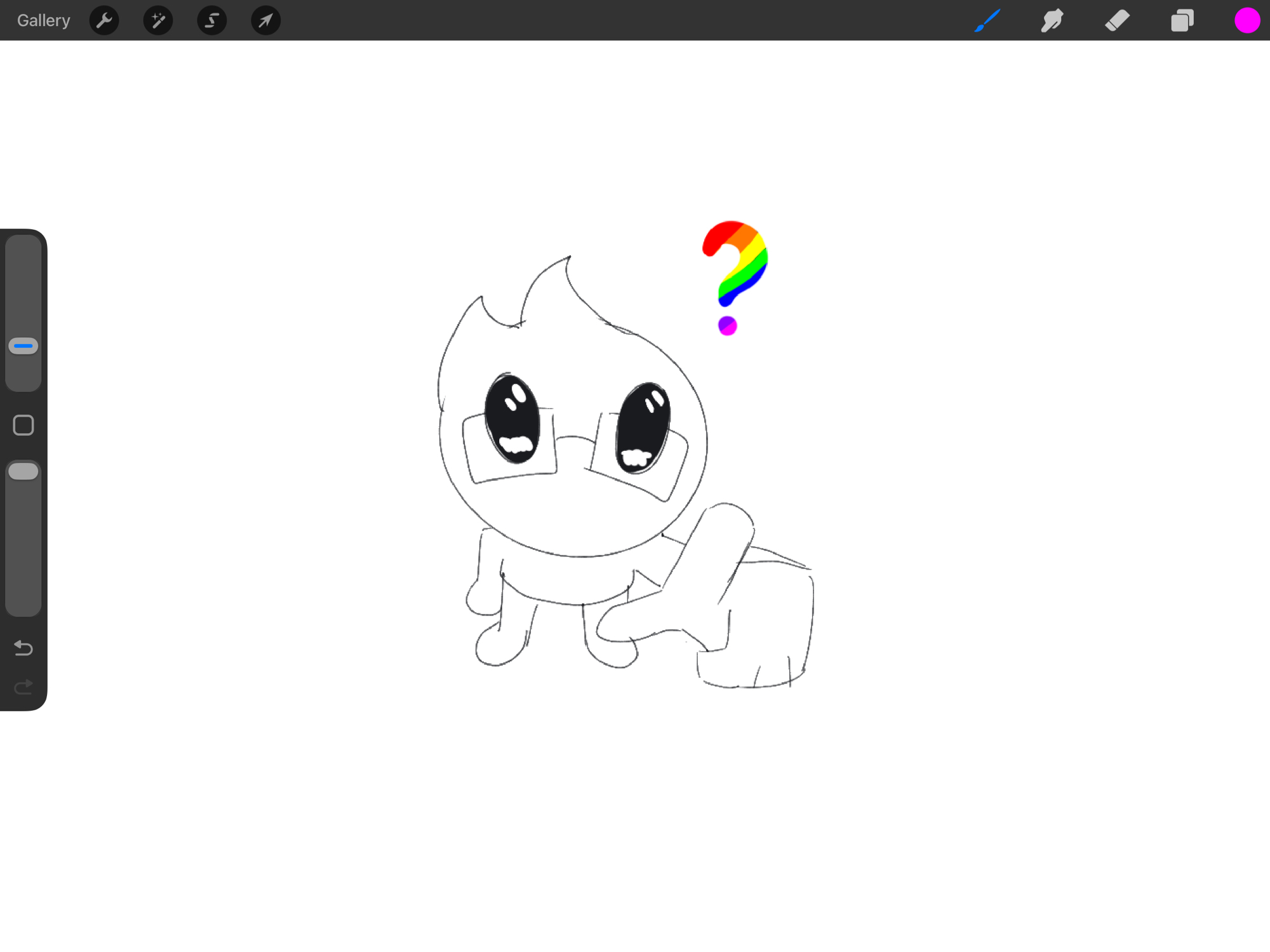Activate the Selection tool
1270x952 pixels.
click(211, 20)
